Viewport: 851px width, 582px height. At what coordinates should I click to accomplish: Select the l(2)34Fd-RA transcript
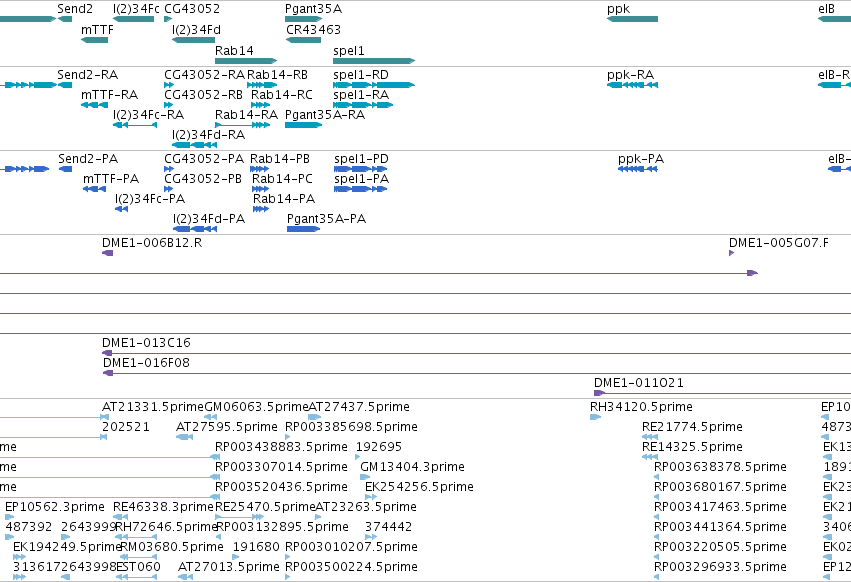pos(194,145)
